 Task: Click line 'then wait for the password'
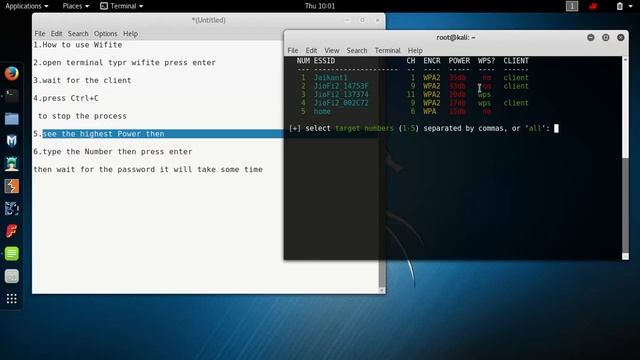point(148,170)
